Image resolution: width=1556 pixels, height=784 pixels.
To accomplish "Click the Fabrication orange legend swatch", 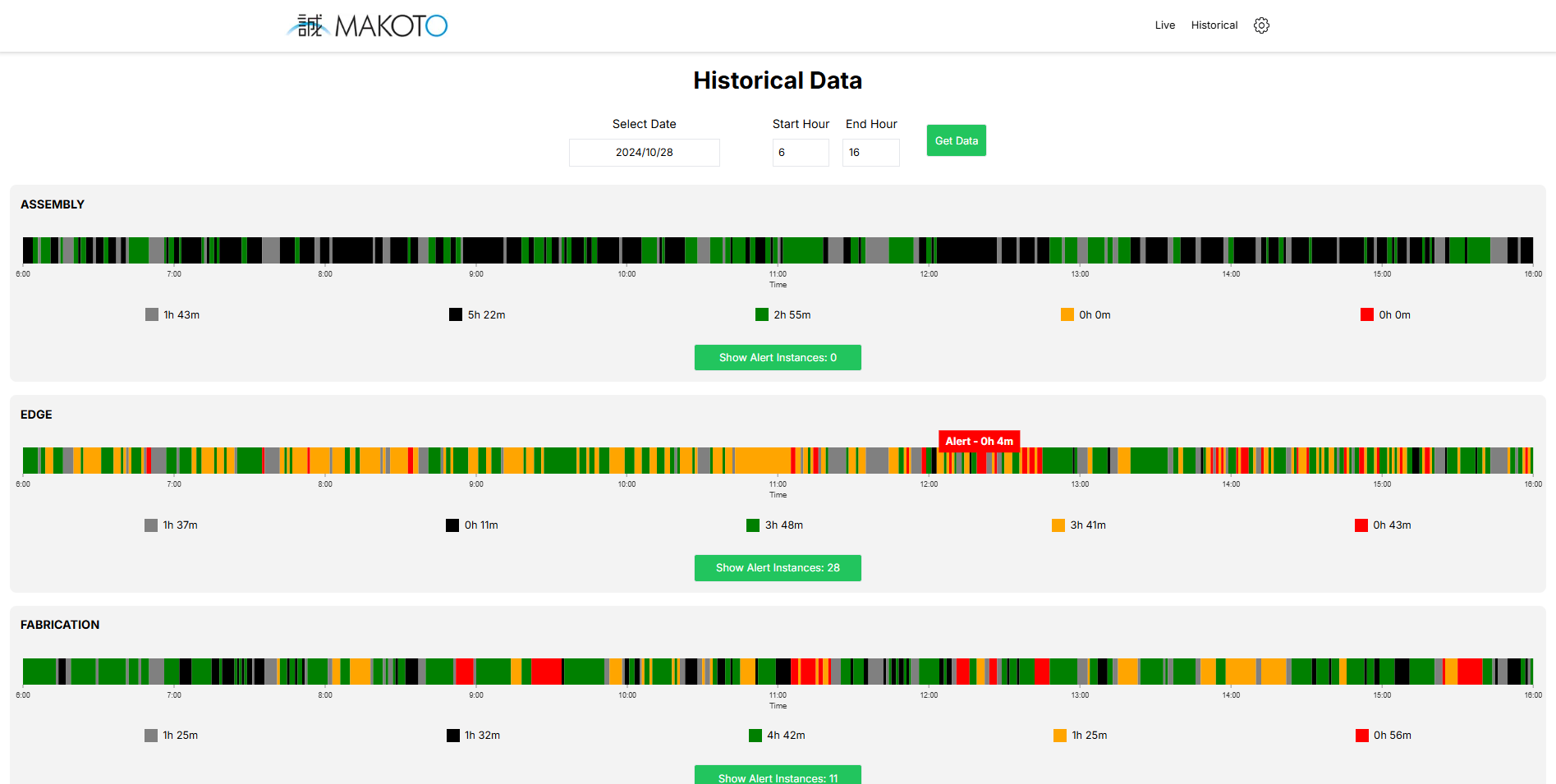I will pyautogui.click(x=1060, y=736).
